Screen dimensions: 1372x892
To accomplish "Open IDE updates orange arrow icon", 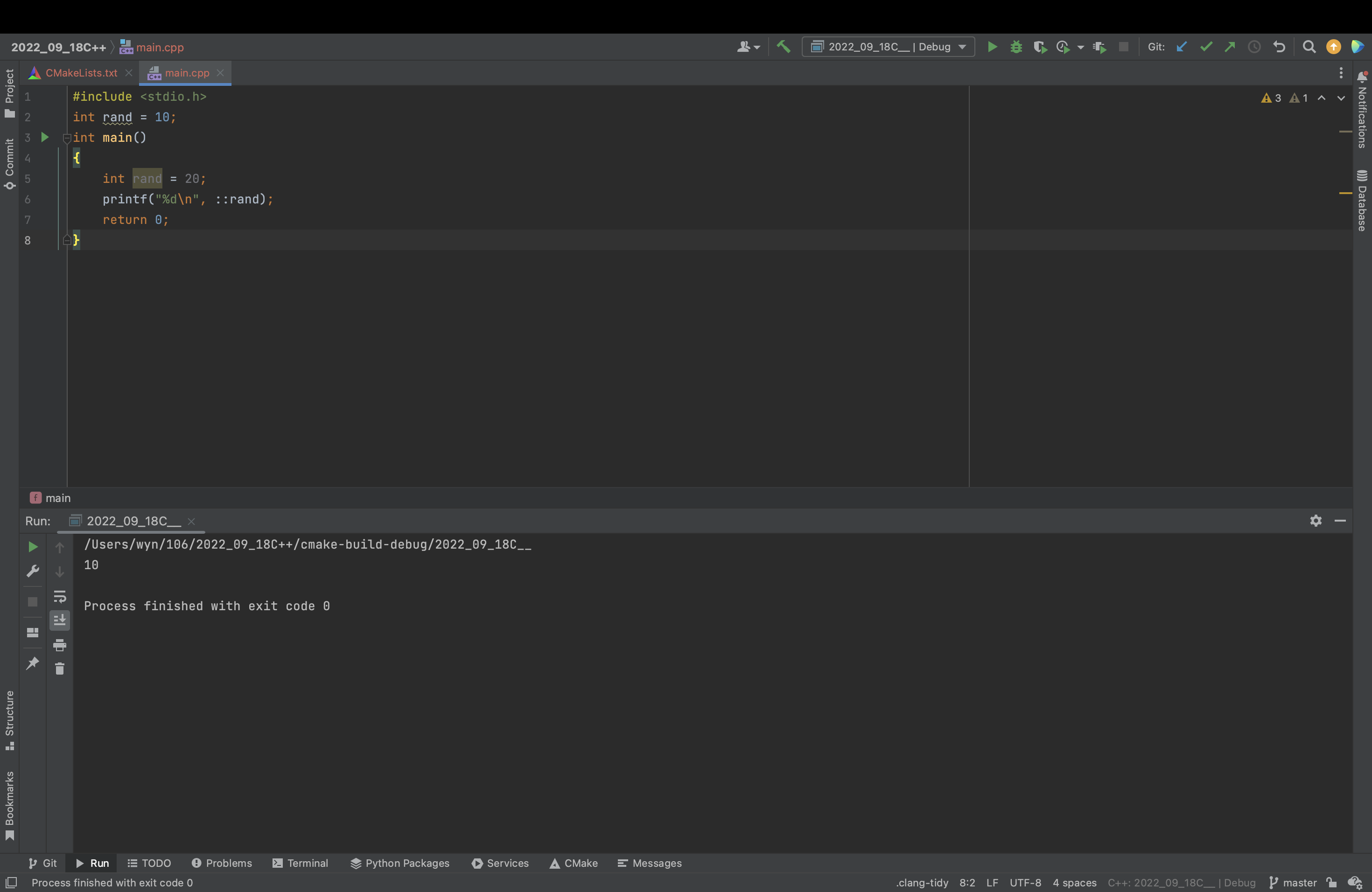I will coord(1333,47).
